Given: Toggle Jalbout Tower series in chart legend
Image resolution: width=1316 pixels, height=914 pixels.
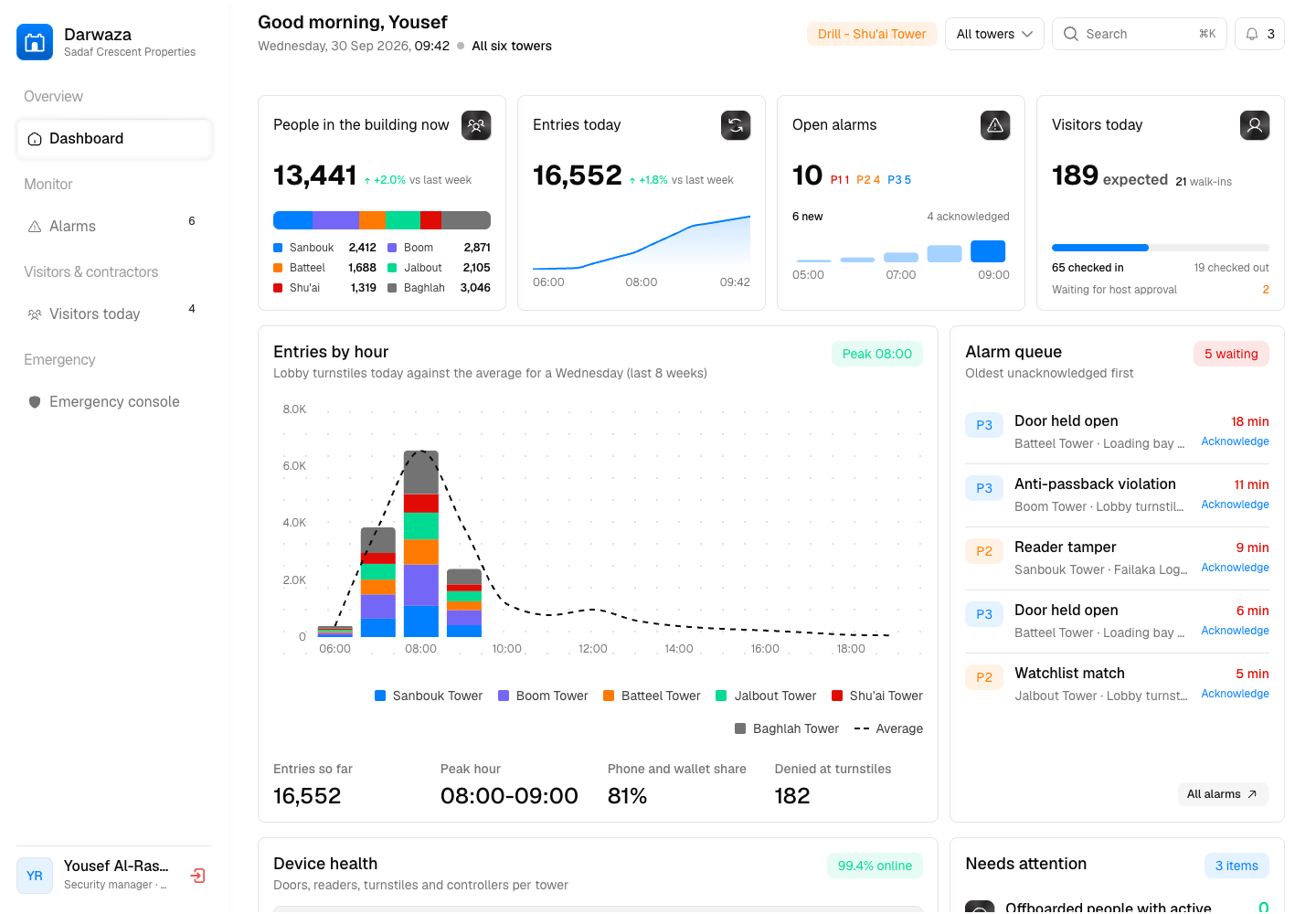Looking at the screenshot, I should pos(766,696).
